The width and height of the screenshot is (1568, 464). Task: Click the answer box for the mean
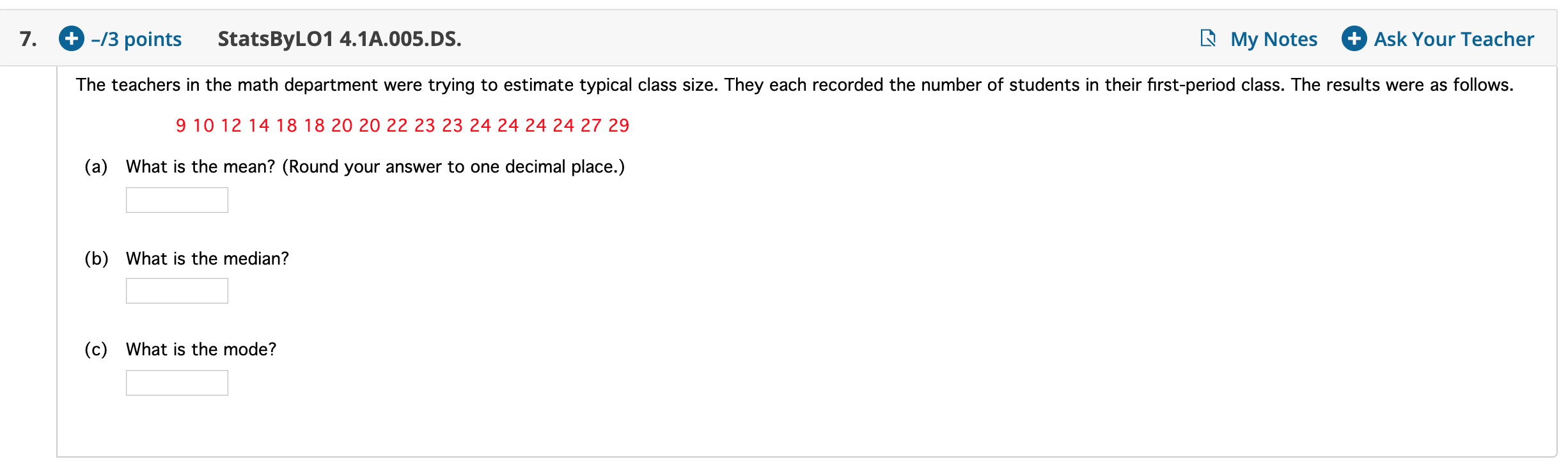tap(176, 200)
